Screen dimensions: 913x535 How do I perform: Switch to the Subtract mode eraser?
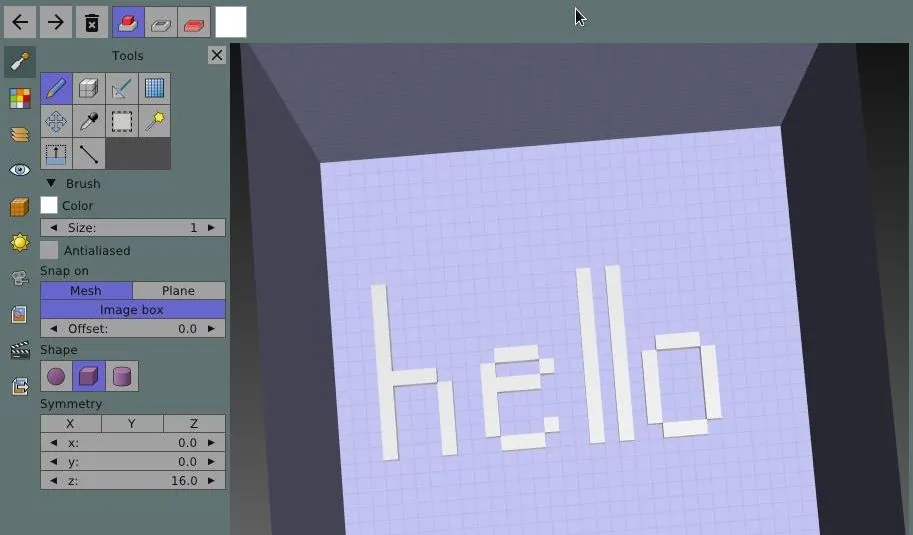click(161, 22)
